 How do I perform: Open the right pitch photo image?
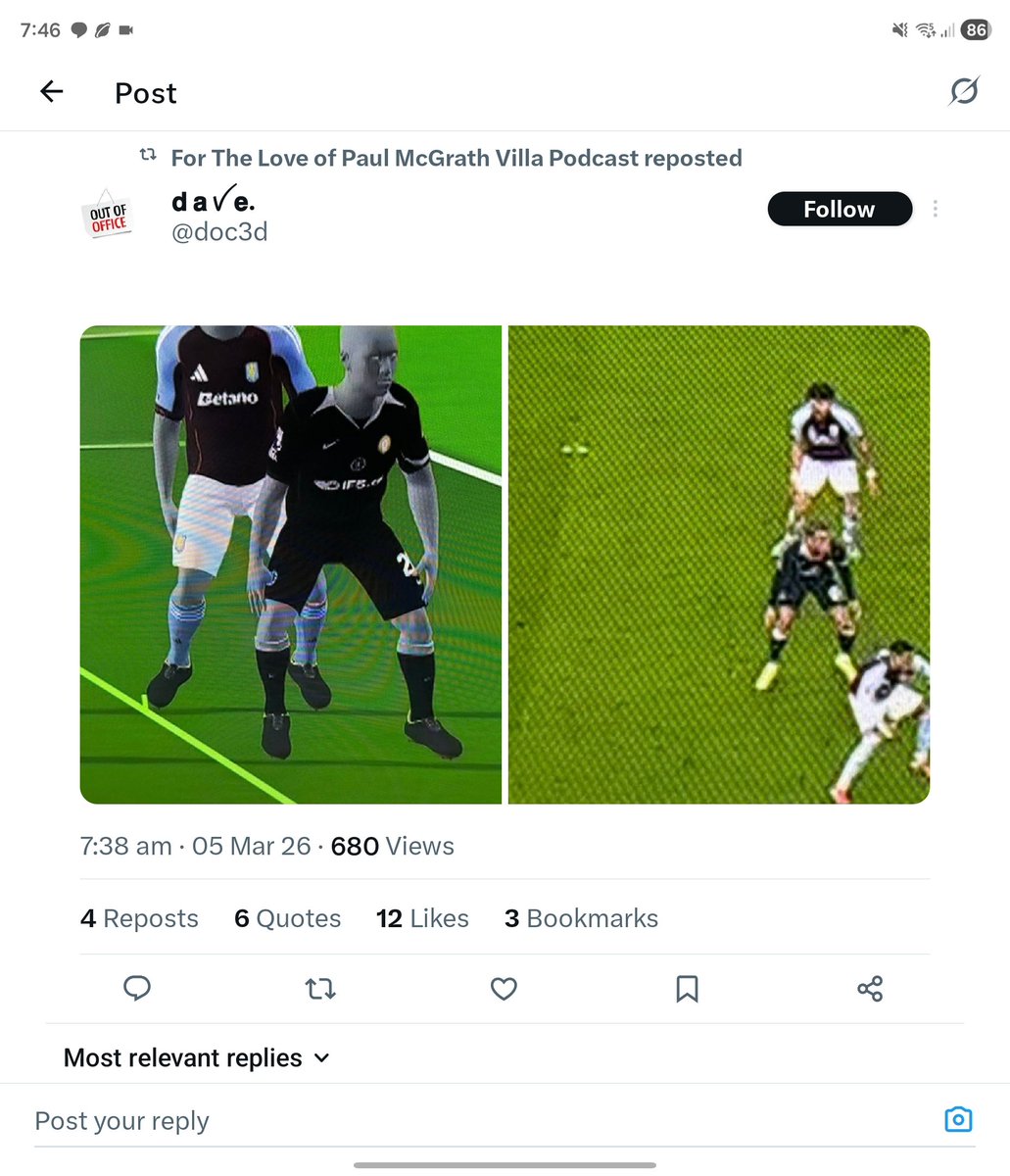tap(719, 564)
